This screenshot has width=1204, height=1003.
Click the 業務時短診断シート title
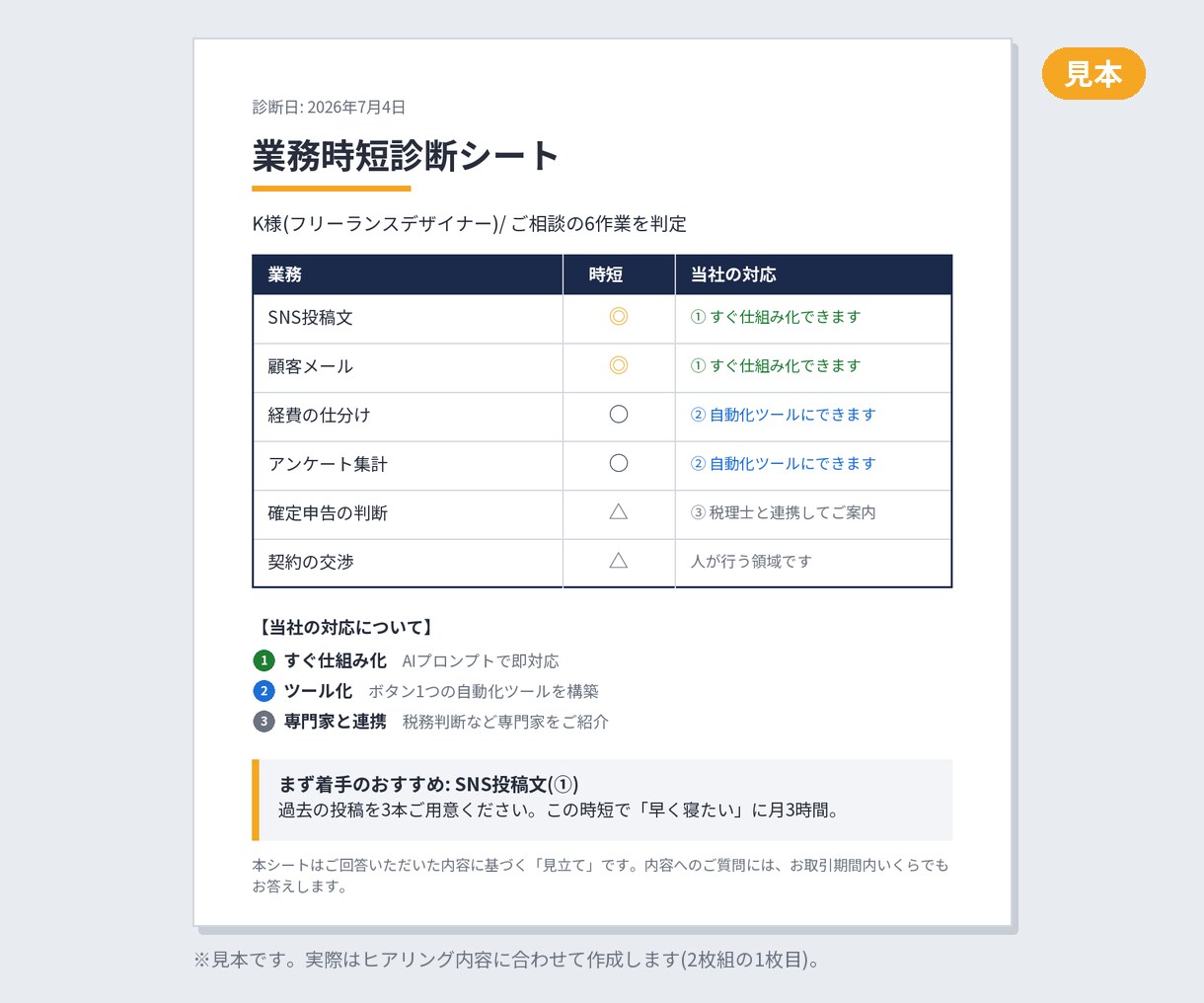point(406,156)
